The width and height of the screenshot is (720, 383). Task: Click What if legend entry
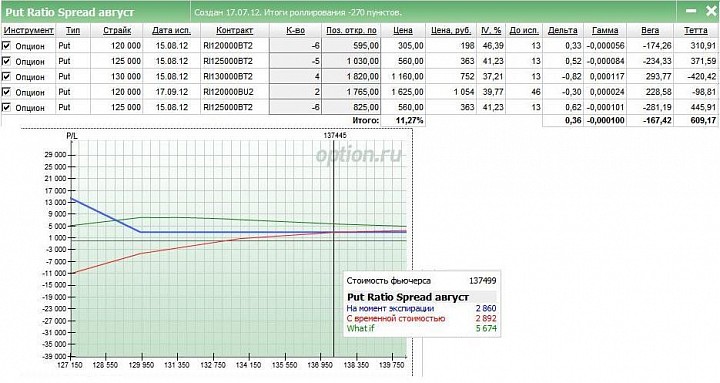(x=360, y=328)
